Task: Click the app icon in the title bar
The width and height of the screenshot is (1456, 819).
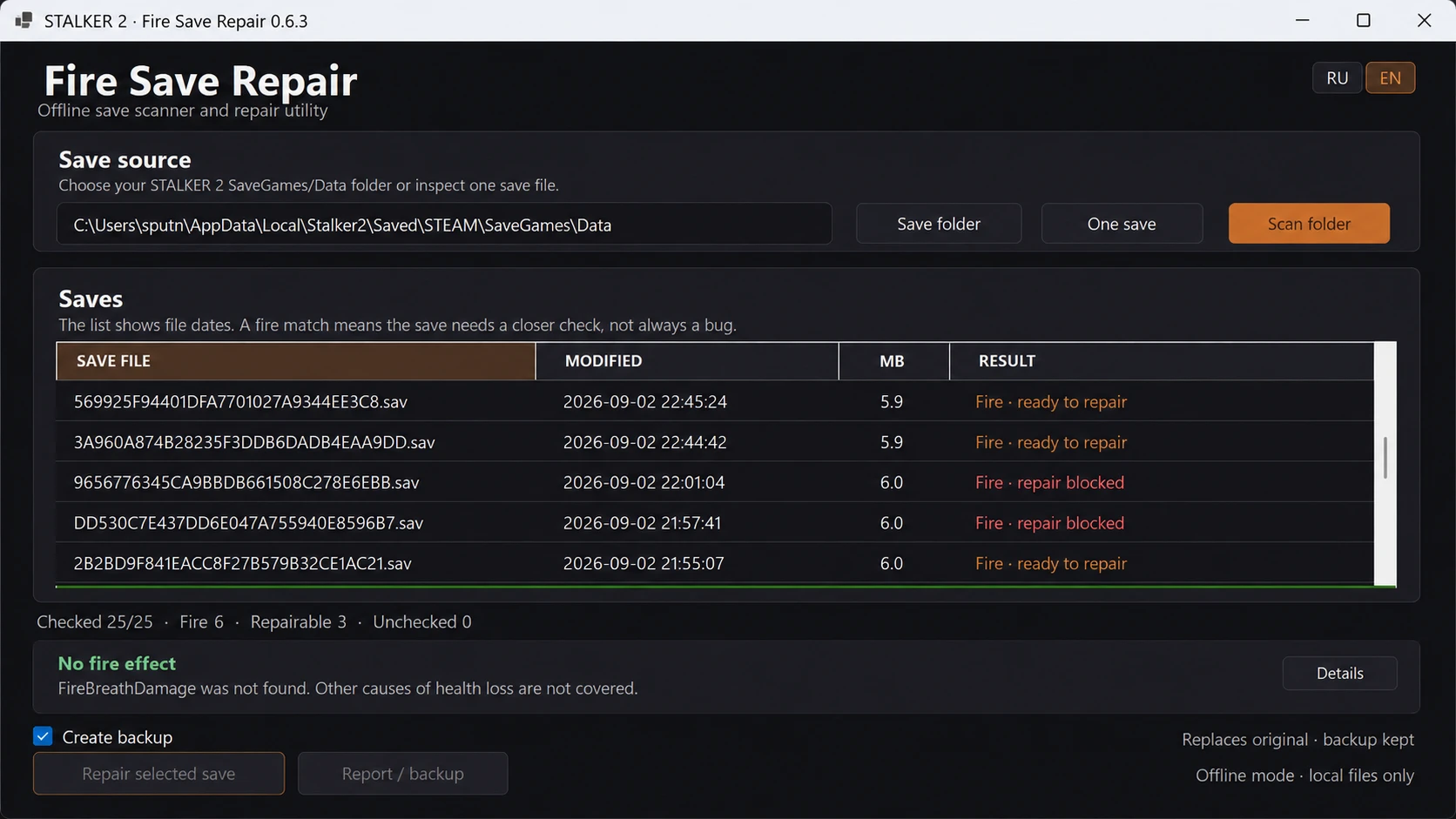Action: (x=24, y=20)
